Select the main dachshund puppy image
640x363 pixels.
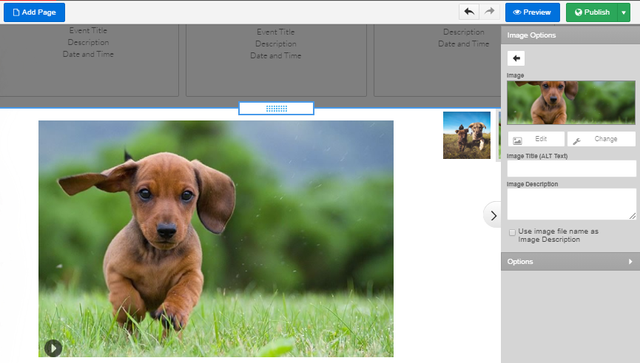216,238
